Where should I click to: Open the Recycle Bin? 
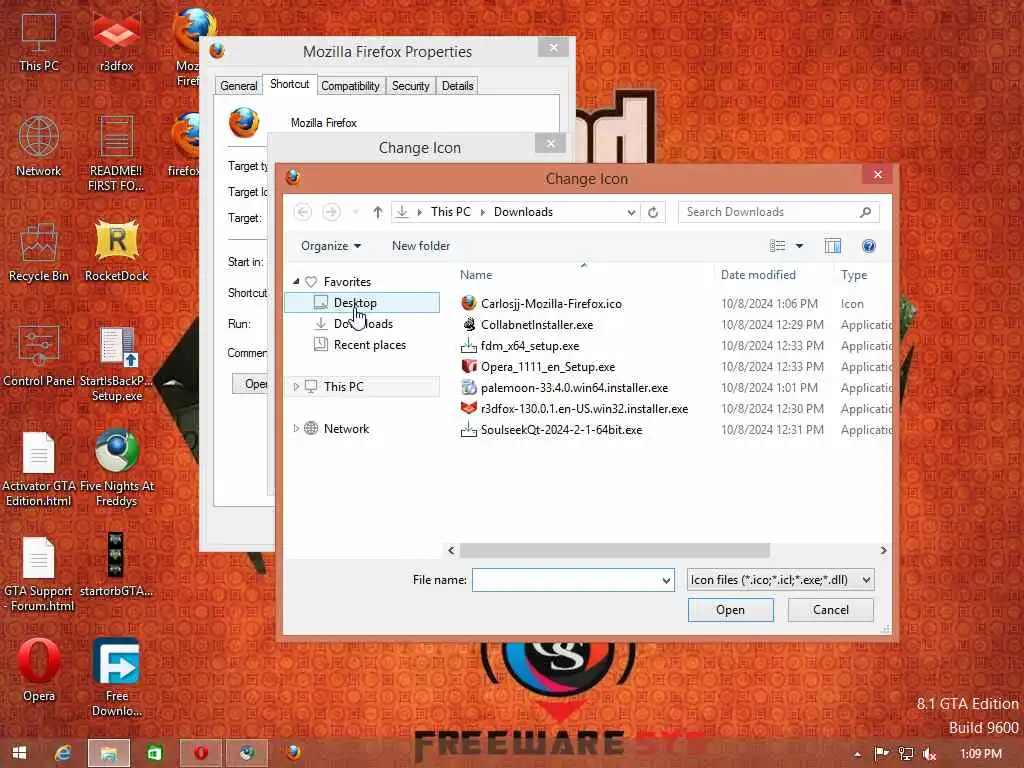pos(39,251)
